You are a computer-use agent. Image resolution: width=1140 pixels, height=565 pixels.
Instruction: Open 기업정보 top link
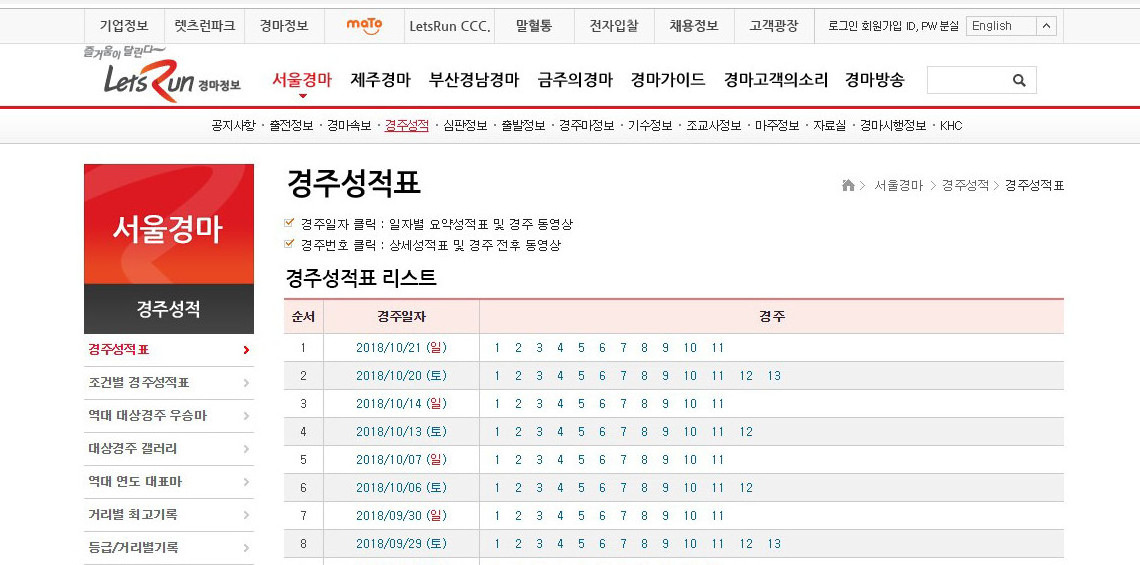click(x=124, y=26)
